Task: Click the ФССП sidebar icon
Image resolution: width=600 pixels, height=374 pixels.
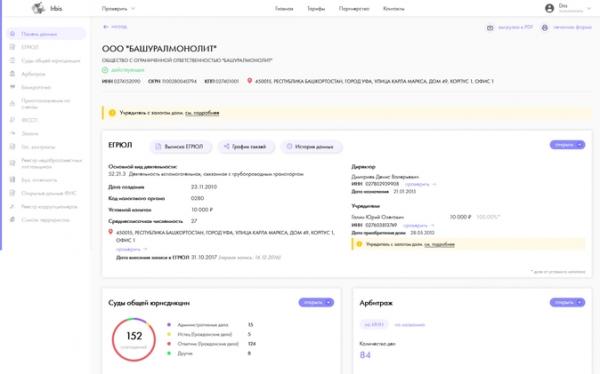Action: [x=12, y=120]
